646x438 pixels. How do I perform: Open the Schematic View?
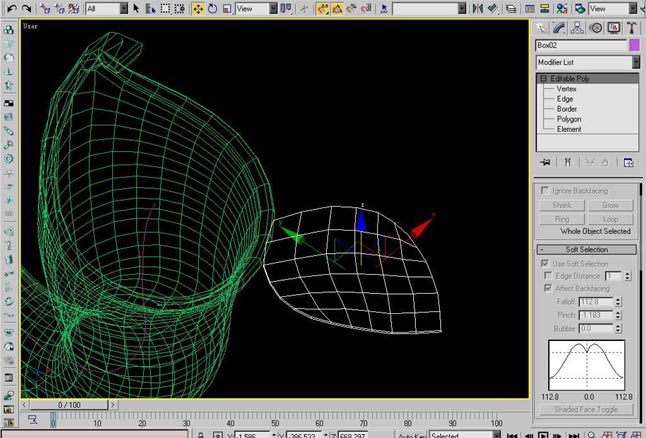pos(544,8)
